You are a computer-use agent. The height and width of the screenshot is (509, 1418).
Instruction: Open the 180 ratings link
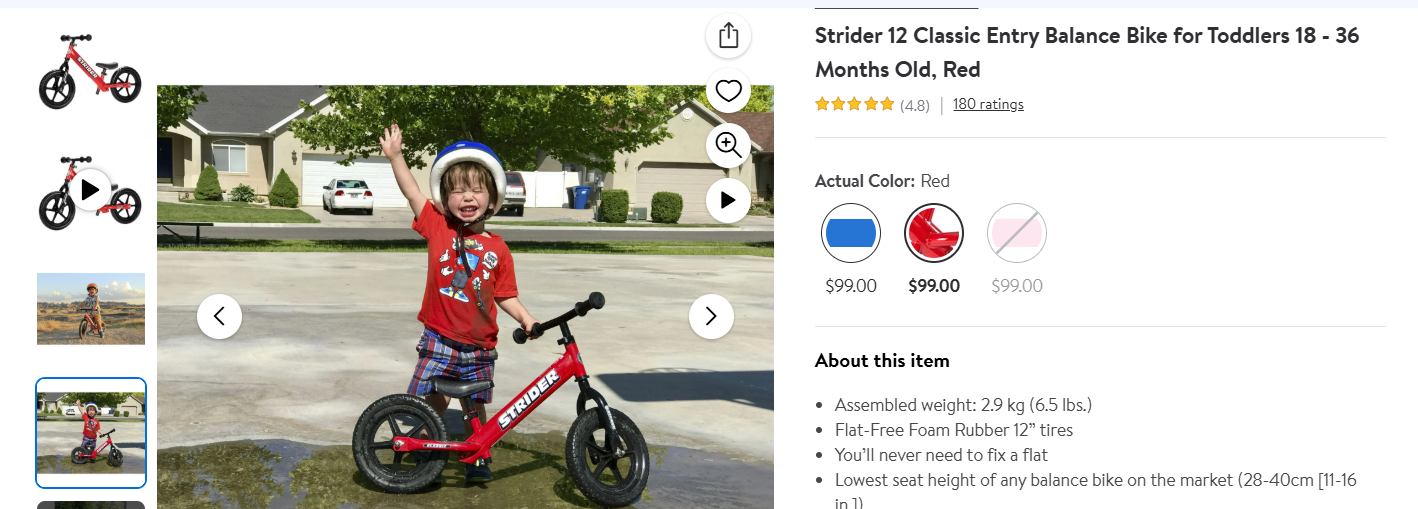(988, 104)
